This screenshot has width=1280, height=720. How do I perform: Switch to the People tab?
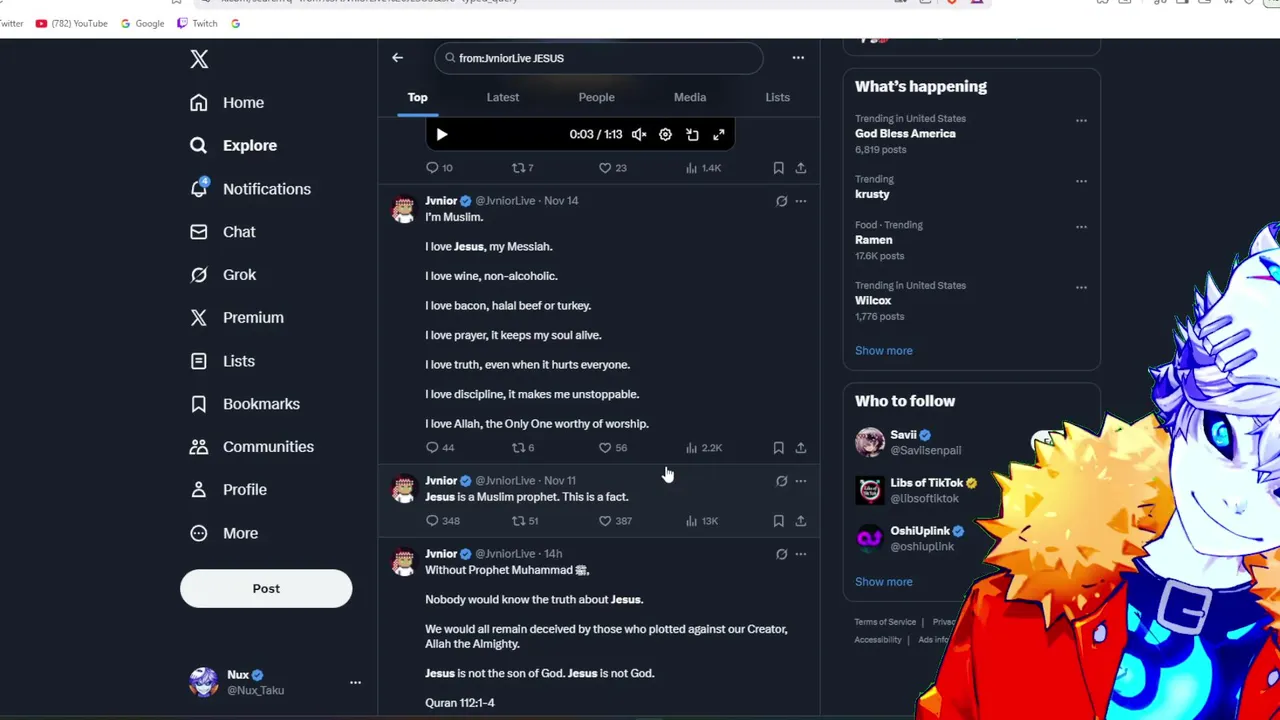pos(596,97)
